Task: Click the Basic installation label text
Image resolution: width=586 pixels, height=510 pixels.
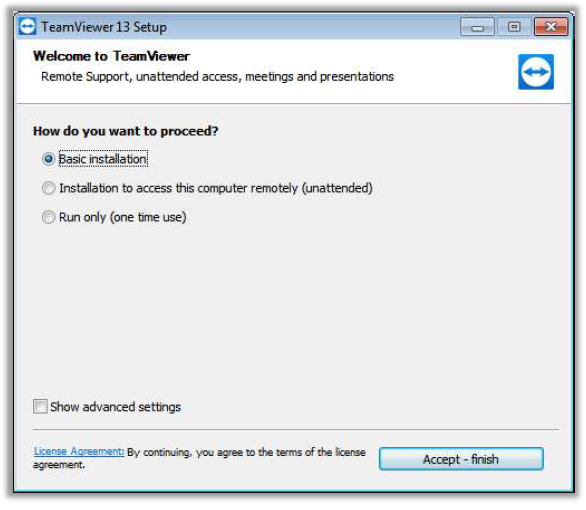Action: (103, 159)
